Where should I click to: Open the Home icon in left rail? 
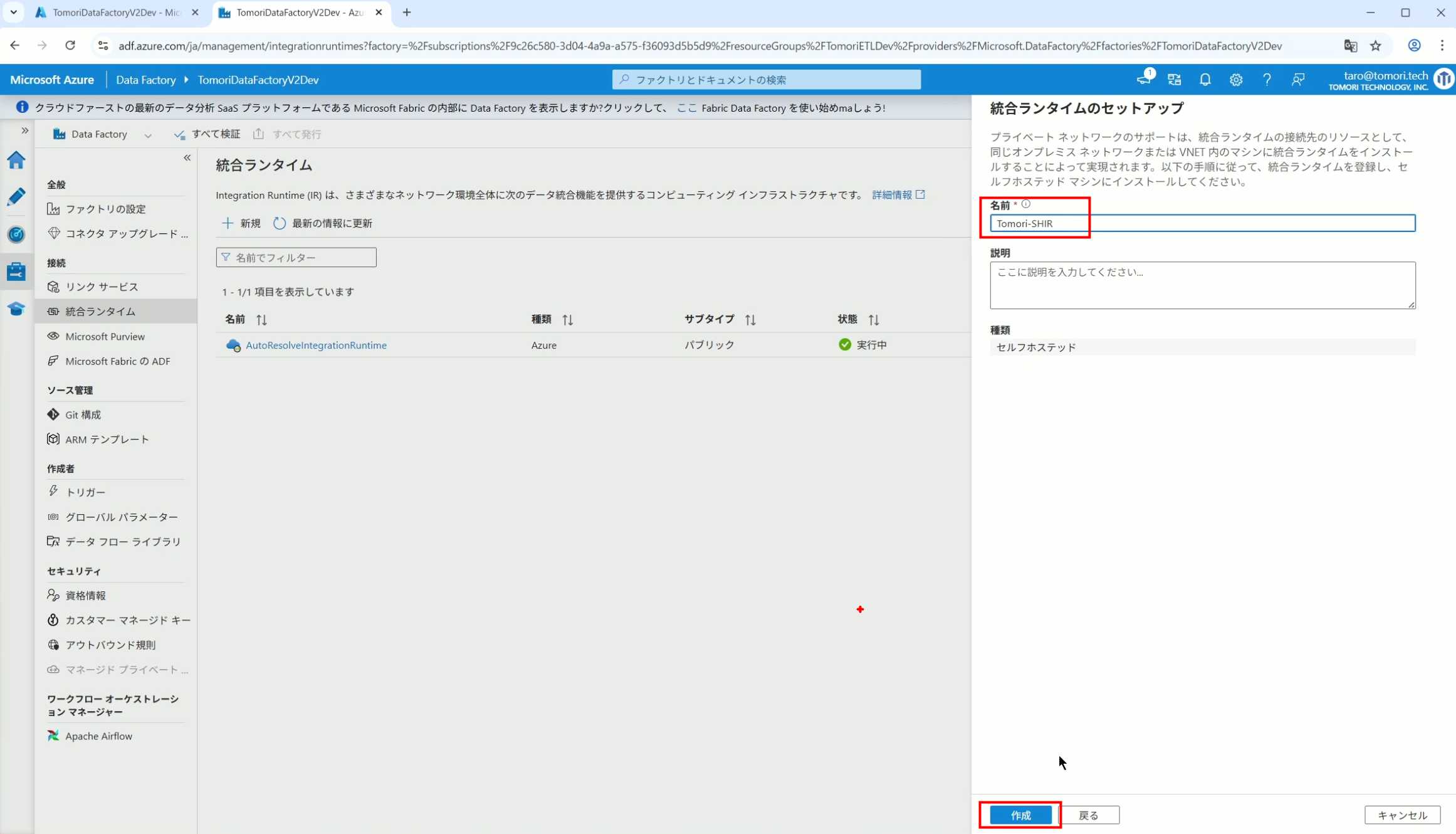tap(16, 160)
